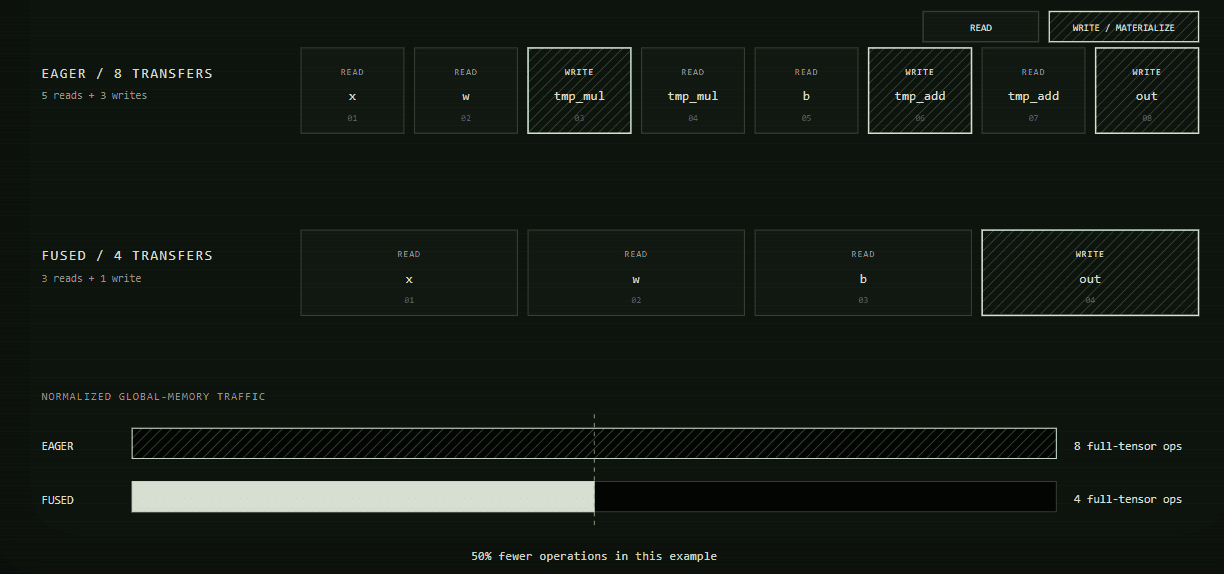Select eager transfer 08 write out
The width and height of the screenshot is (1224, 574).
pyautogui.click(x=1147, y=90)
